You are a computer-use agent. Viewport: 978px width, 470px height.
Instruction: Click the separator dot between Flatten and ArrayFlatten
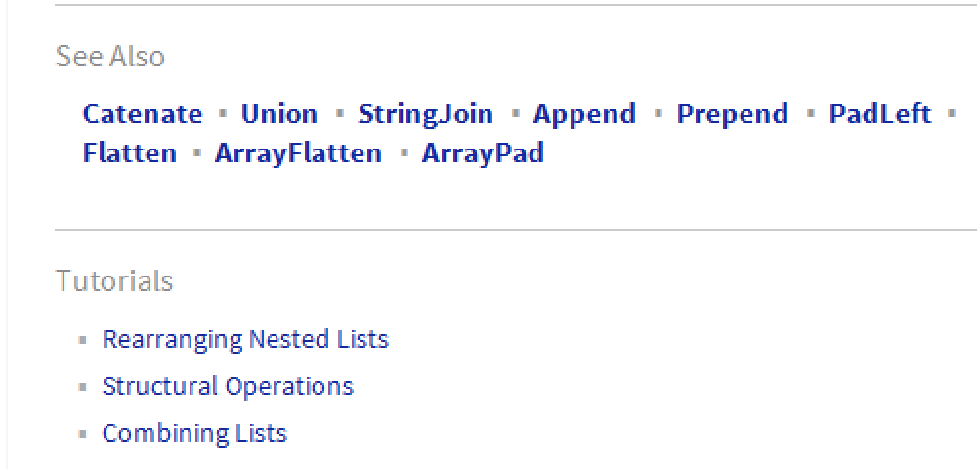(196, 154)
